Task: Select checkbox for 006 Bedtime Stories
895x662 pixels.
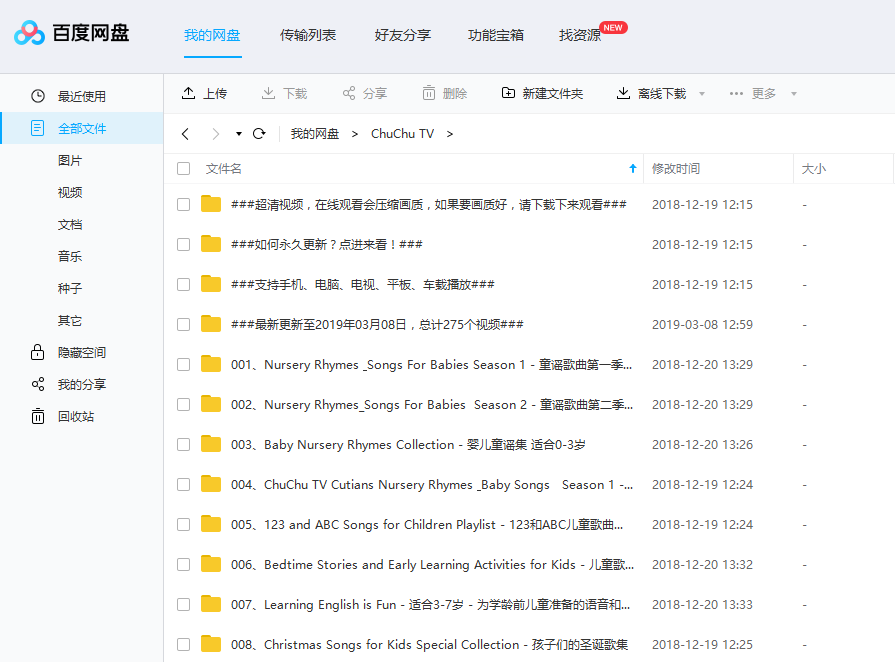Action: pyautogui.click(x=183, y=564)
